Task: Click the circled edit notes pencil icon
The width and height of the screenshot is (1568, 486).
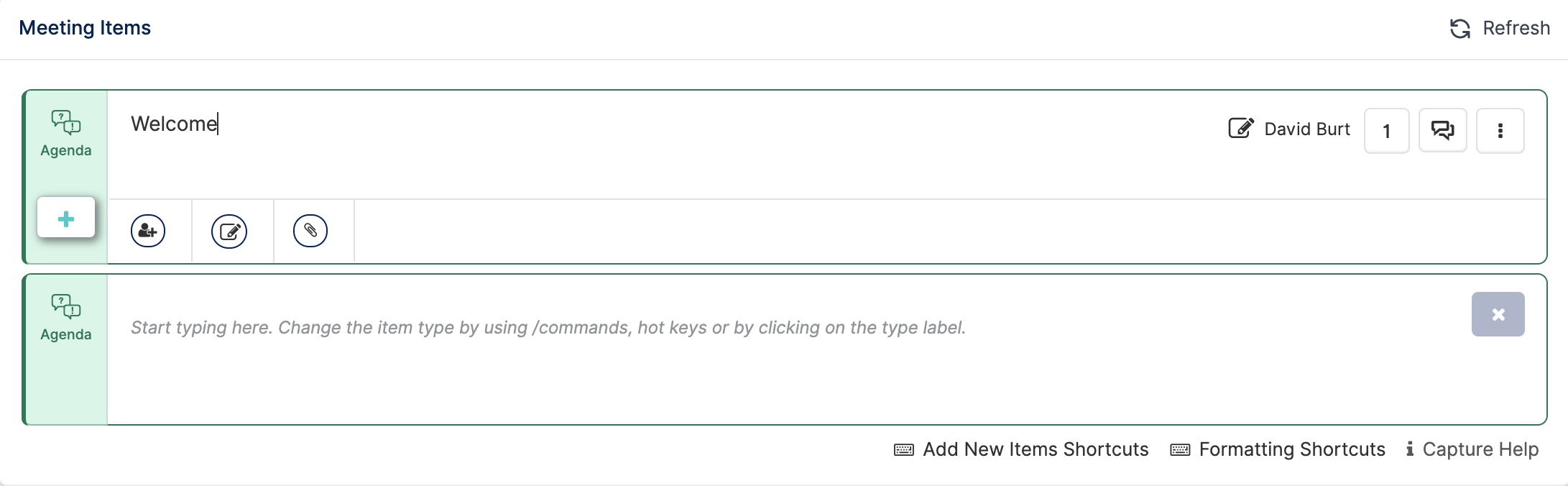Action: [x=229, y=231]
